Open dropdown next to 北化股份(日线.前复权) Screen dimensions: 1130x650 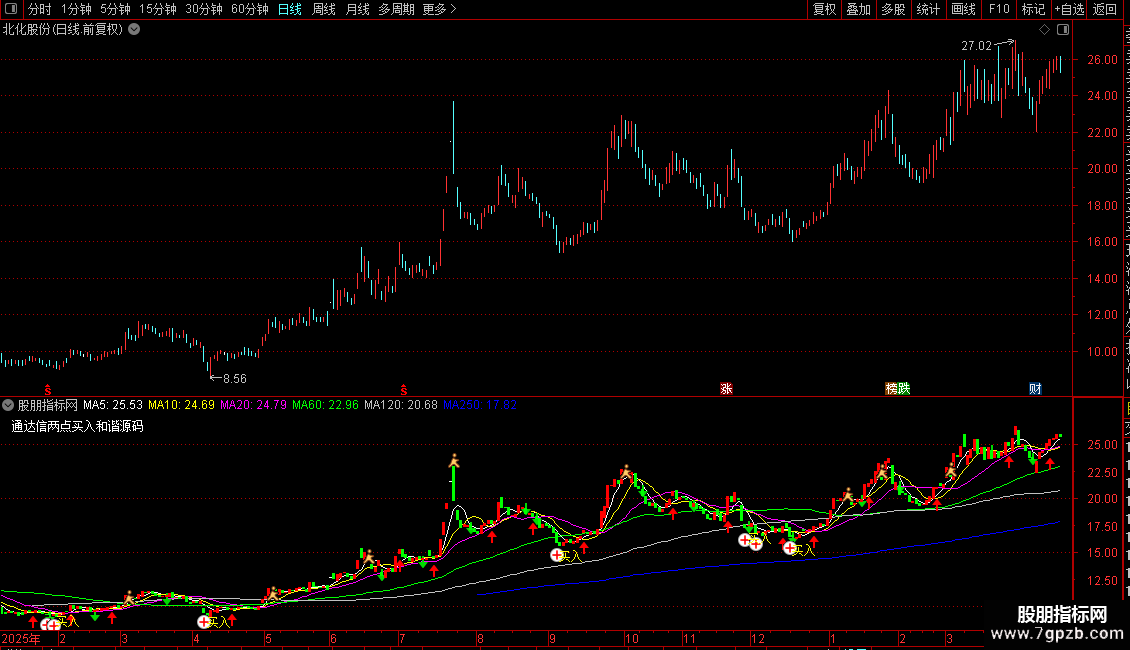coord(134,30)
